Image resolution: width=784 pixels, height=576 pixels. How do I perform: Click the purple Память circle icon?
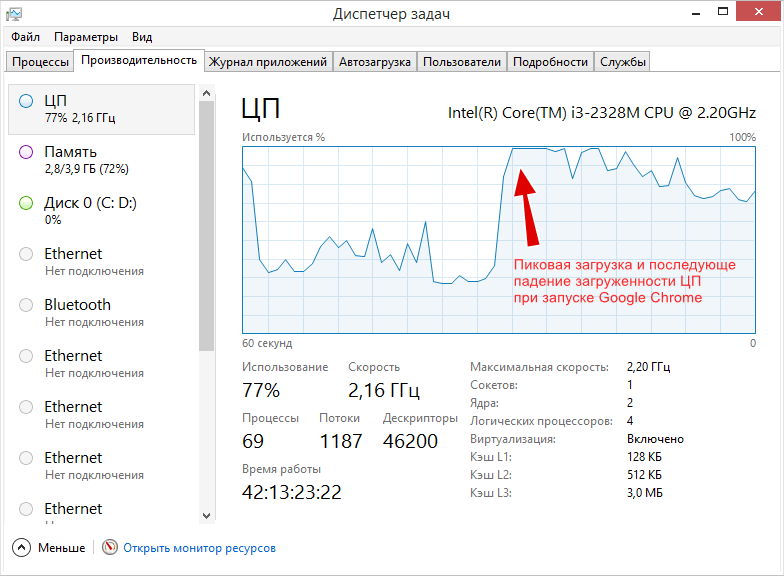tap(26, 152)
